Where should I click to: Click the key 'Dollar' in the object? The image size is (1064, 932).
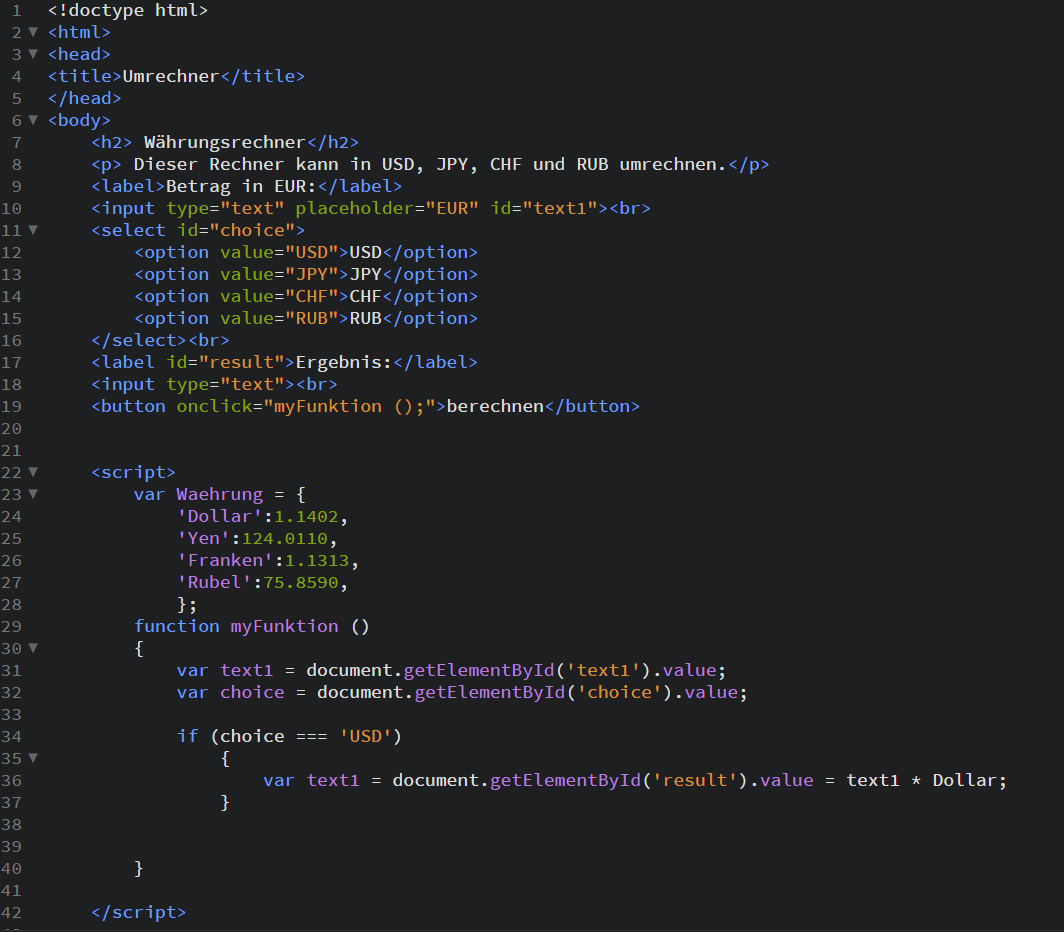tap(220, 517)
